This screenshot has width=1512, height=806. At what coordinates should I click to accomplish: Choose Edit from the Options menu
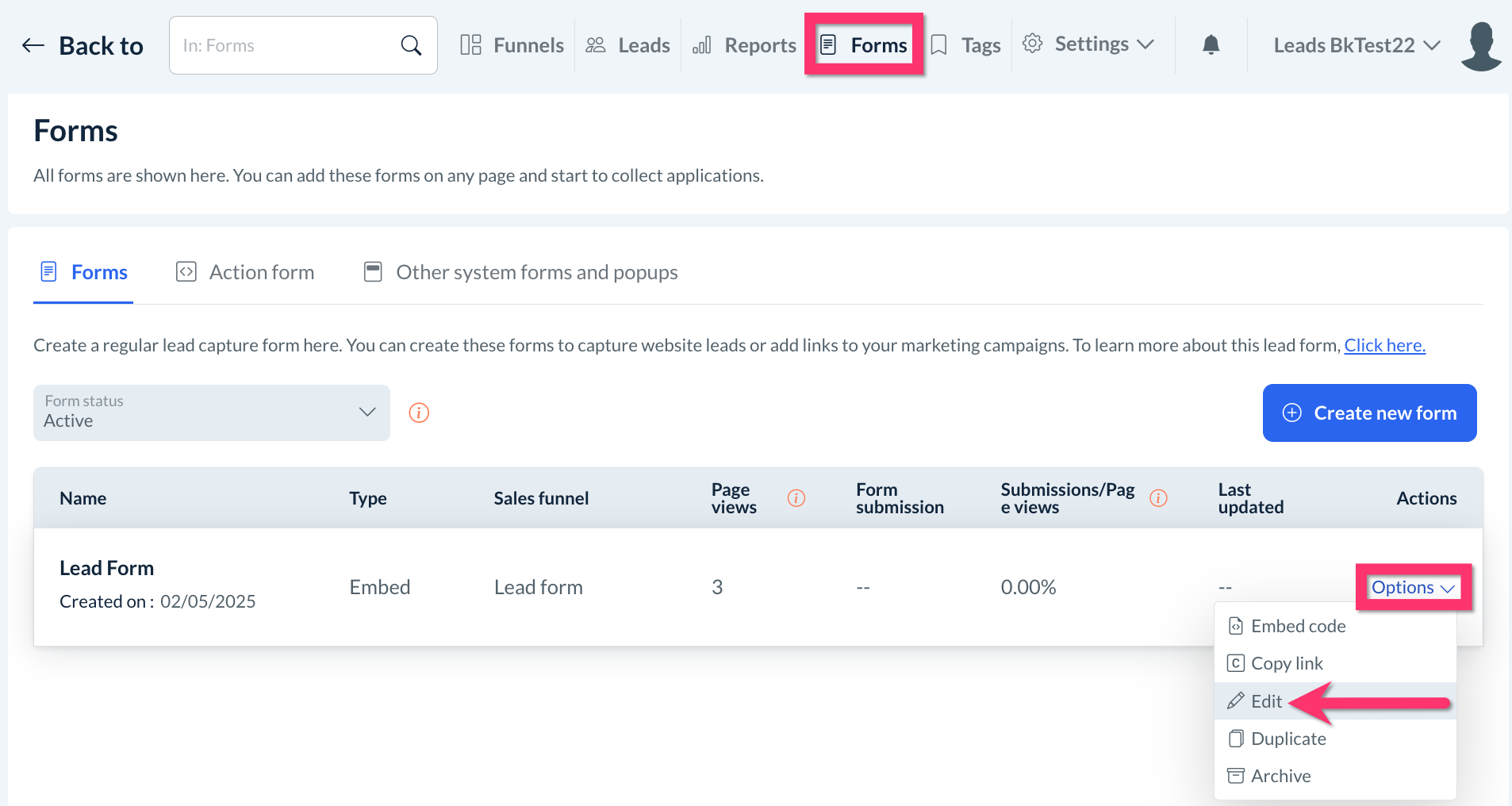click(x=1266, y=701)
